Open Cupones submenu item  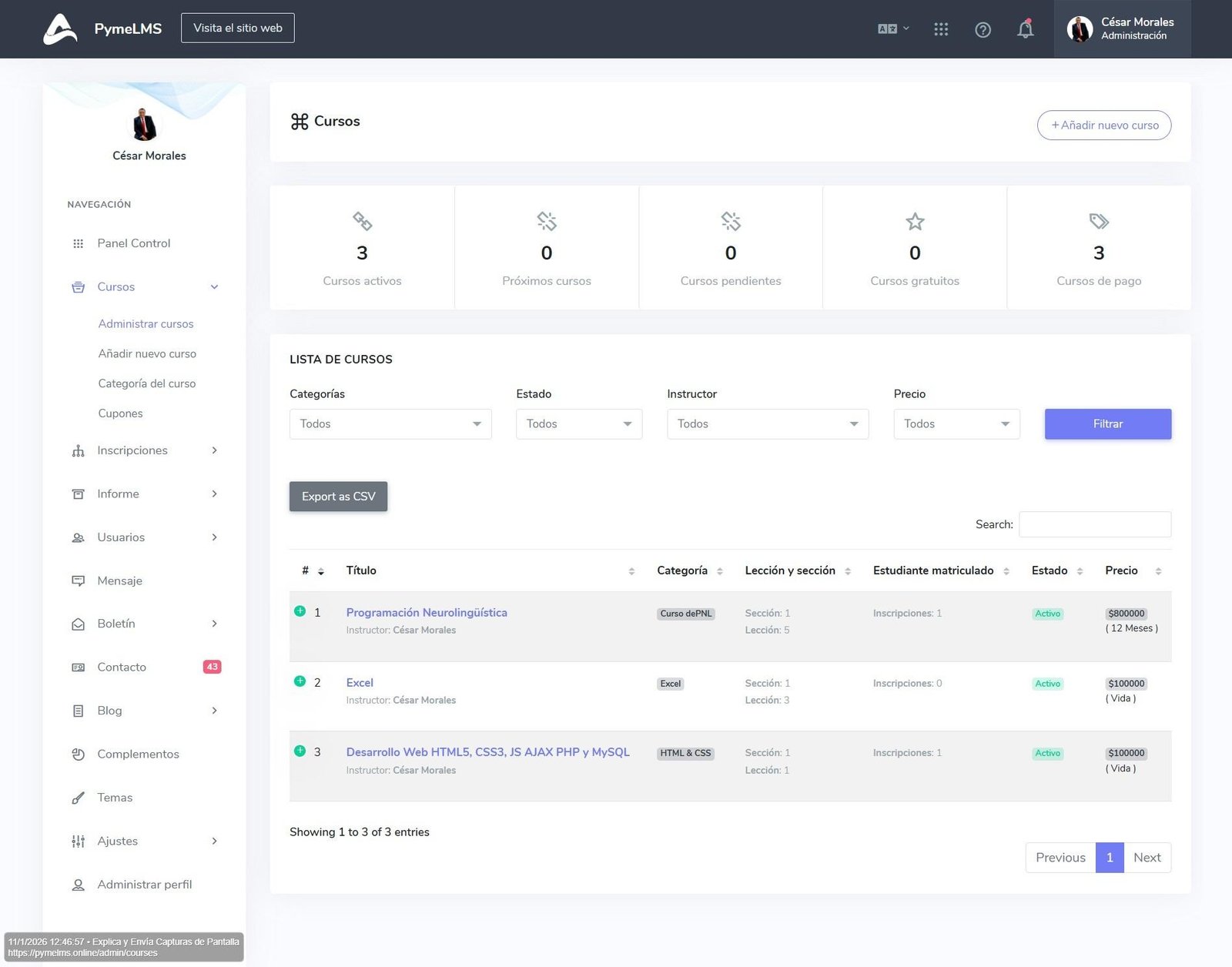click(120, 413)
